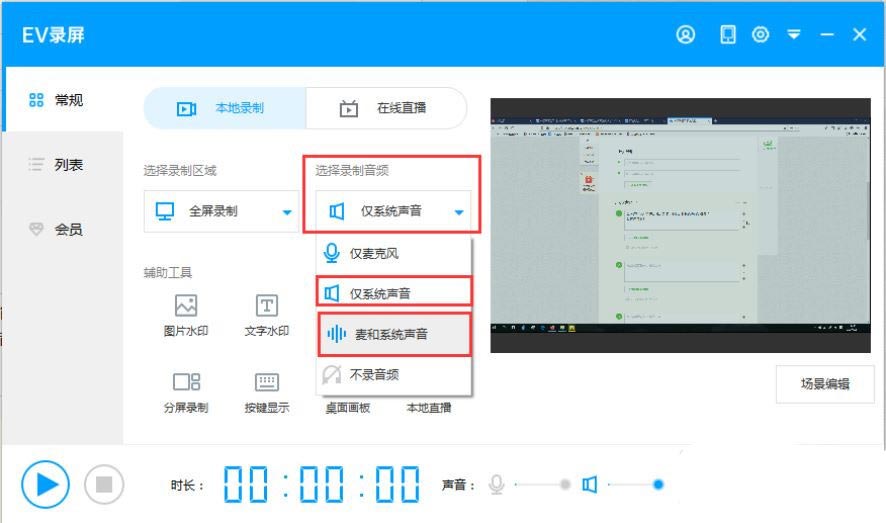Open the 按键显示 keyboard display tool
This screenshot has width=886, height=523.
click(x=267, y=393)
